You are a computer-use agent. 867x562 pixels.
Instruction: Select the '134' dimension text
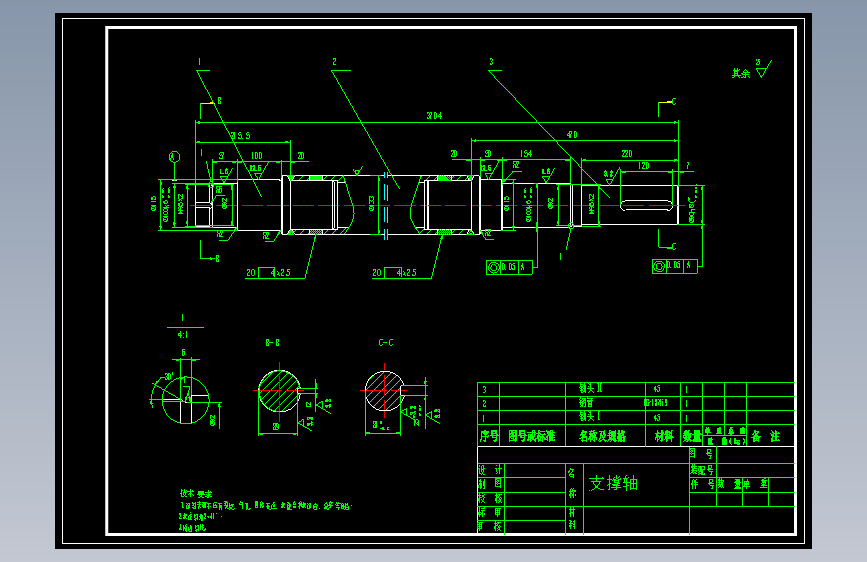[526, 154]
